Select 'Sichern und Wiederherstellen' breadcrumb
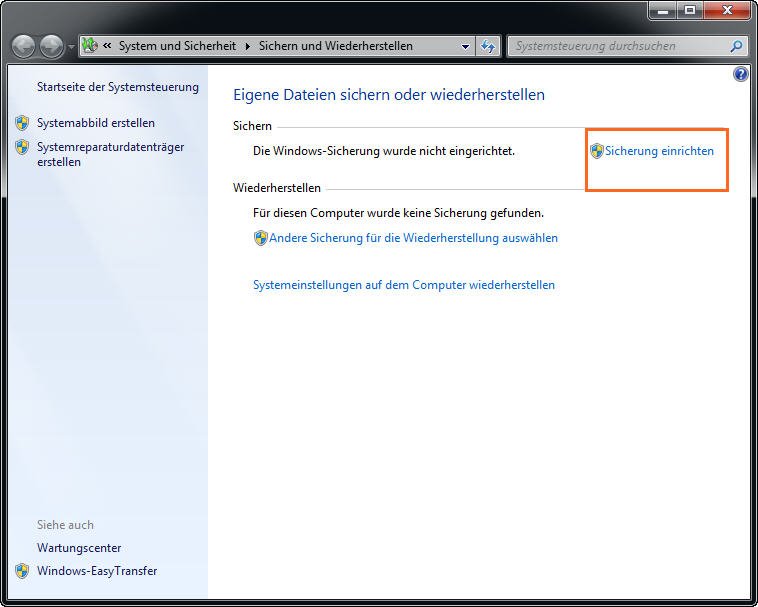 tap(335, 46)
